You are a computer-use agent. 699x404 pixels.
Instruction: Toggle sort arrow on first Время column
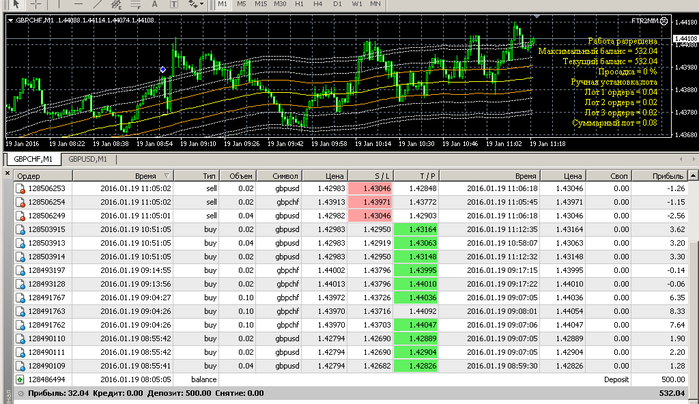(x=166, y=176)
